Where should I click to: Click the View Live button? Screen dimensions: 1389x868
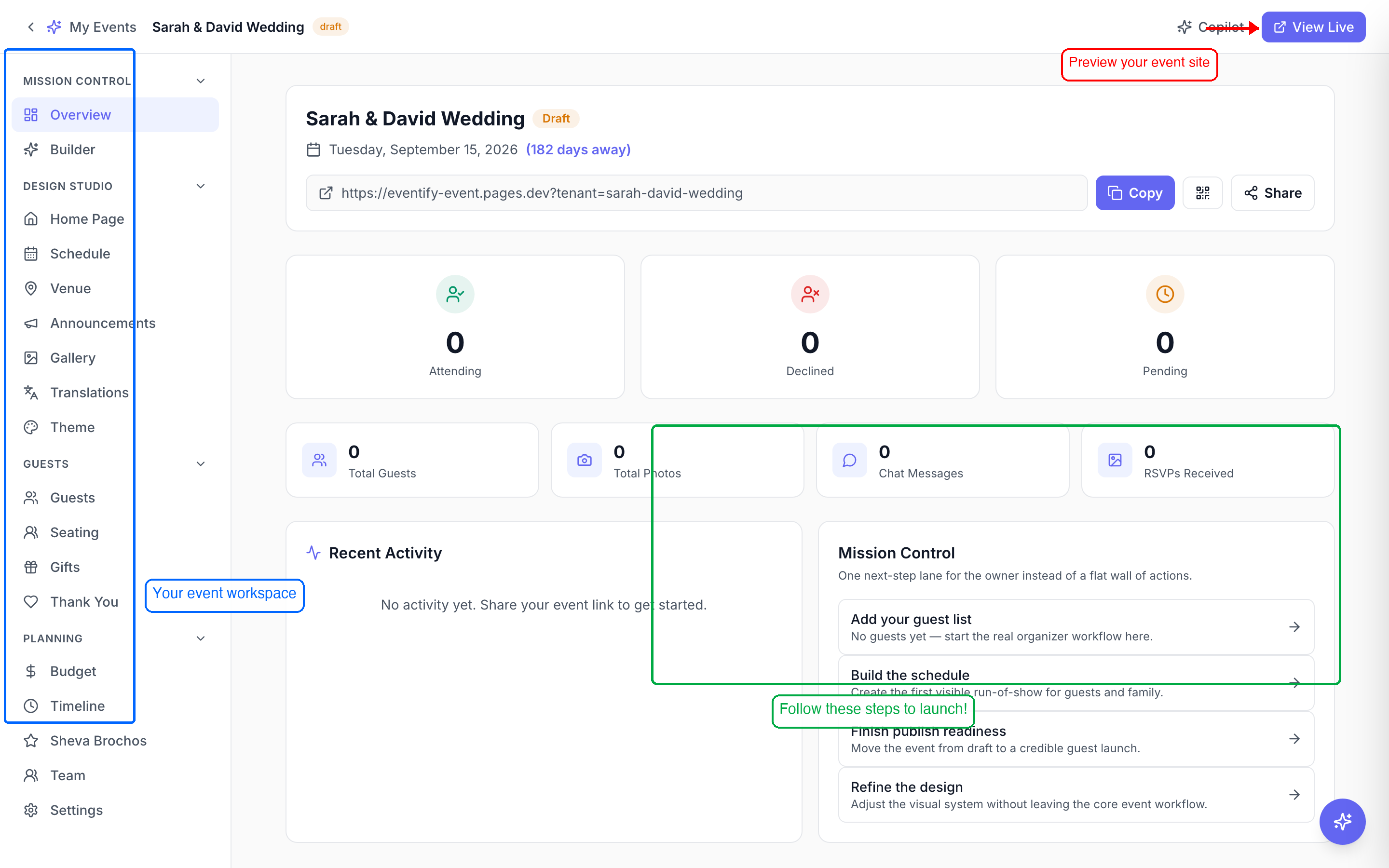pos(1313,27)
